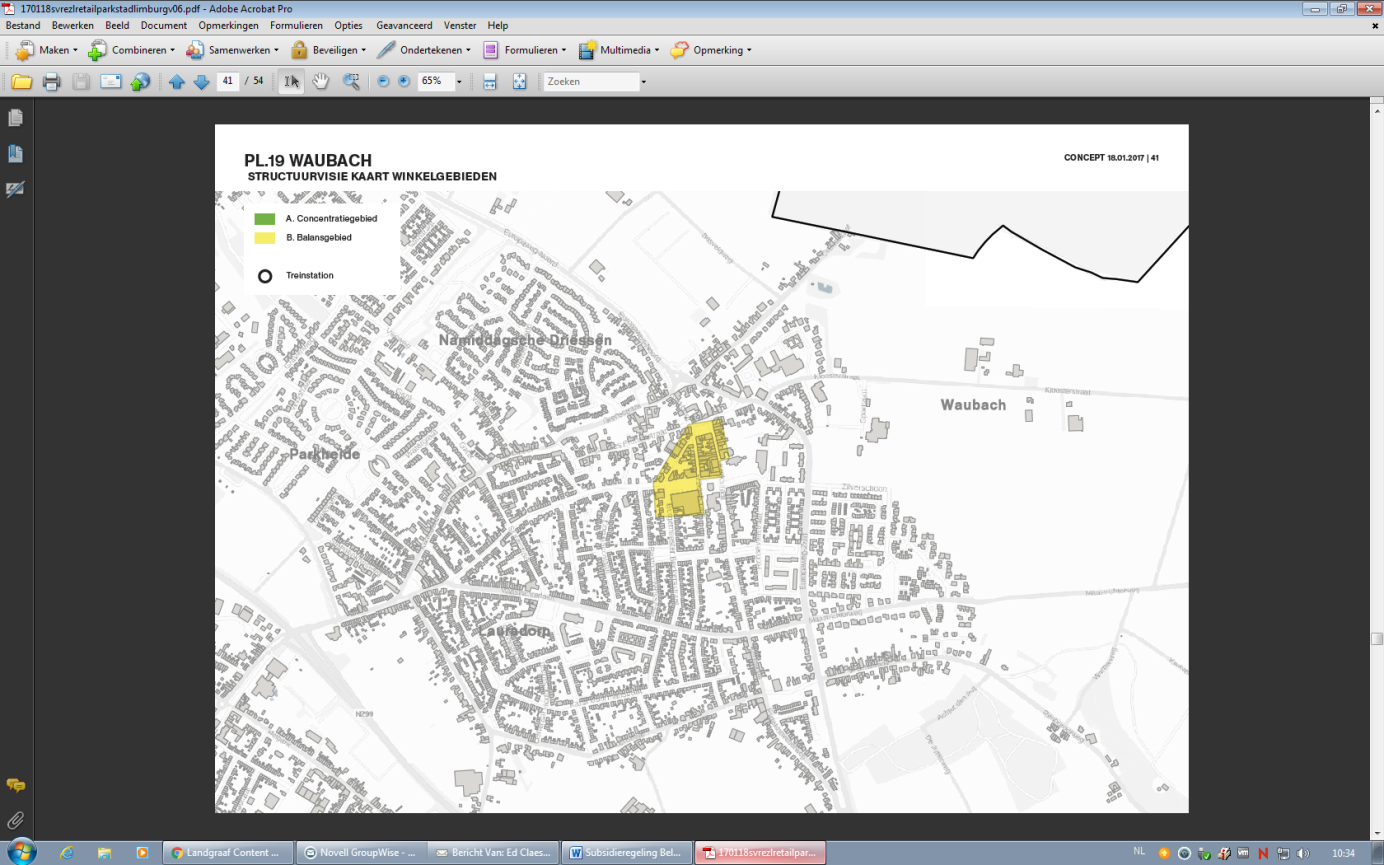Image resolution: width=1384 pixels, height=865 pixels.
Task: Go to the previous page arrow
Action: click(x=177, y=82)
